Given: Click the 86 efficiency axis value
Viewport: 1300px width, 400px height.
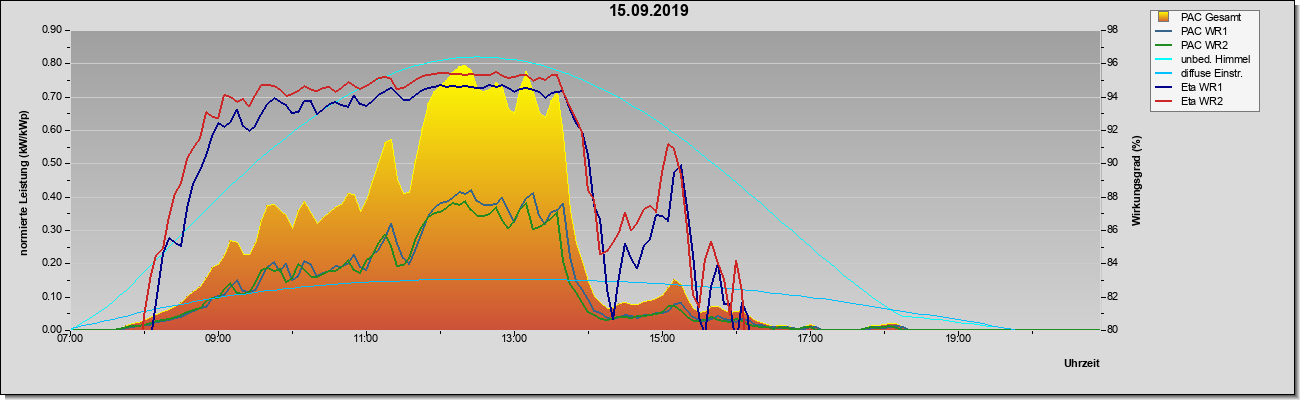Looking at the screenshot, I should tap(1112, 230).
